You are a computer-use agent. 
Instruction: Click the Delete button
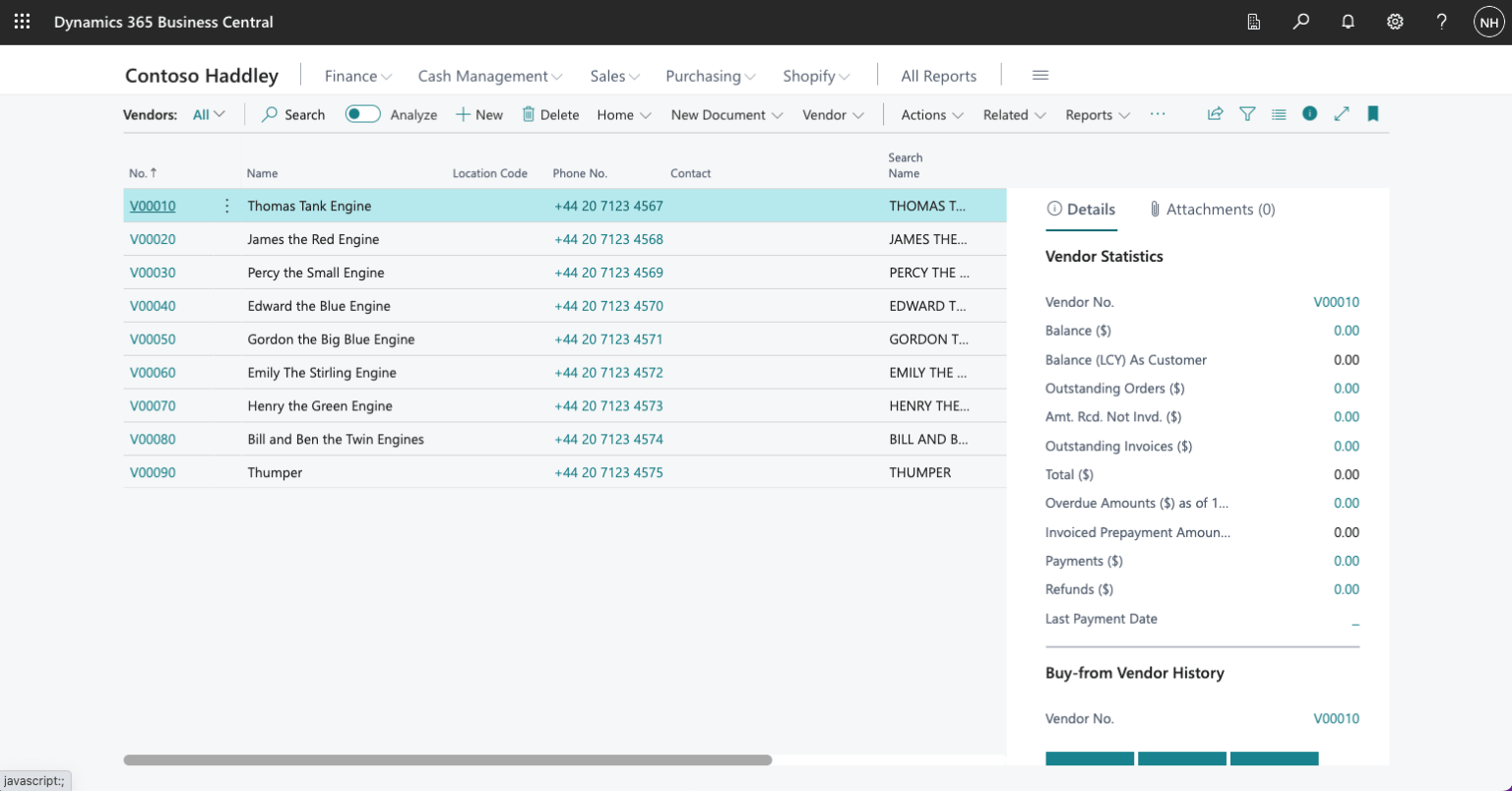550,114
